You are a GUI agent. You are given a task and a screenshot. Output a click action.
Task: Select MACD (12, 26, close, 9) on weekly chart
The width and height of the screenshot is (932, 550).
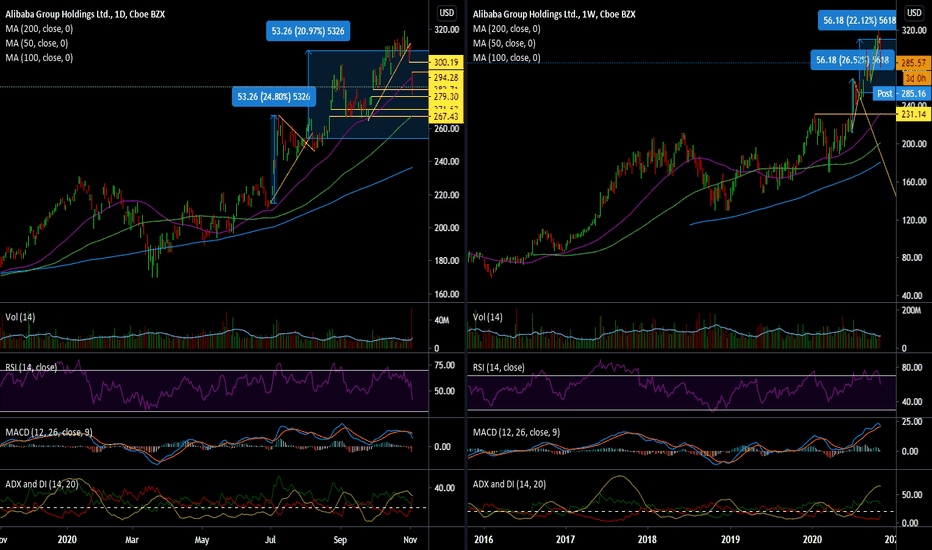[x=517, y=432]
